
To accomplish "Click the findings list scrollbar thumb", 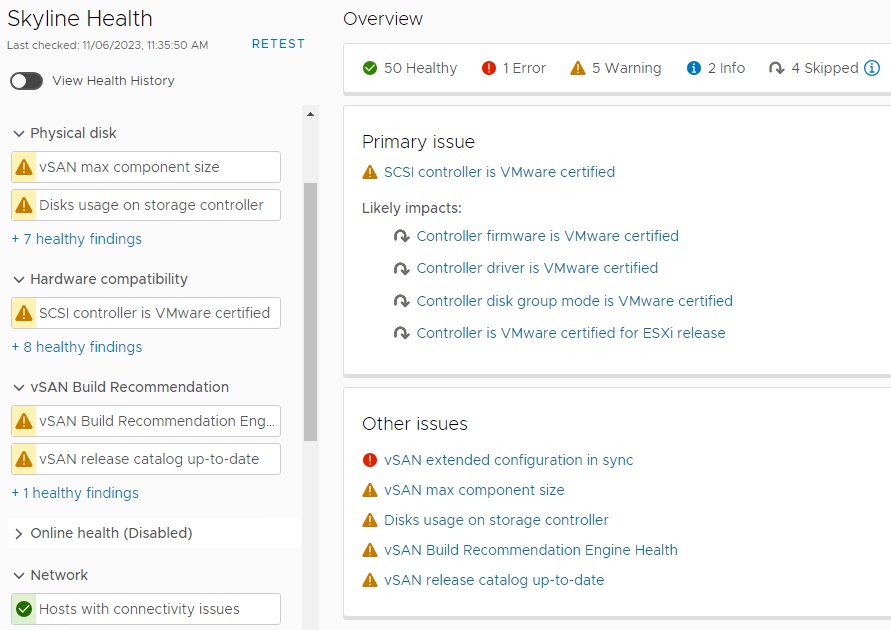I will pos(310,312).
